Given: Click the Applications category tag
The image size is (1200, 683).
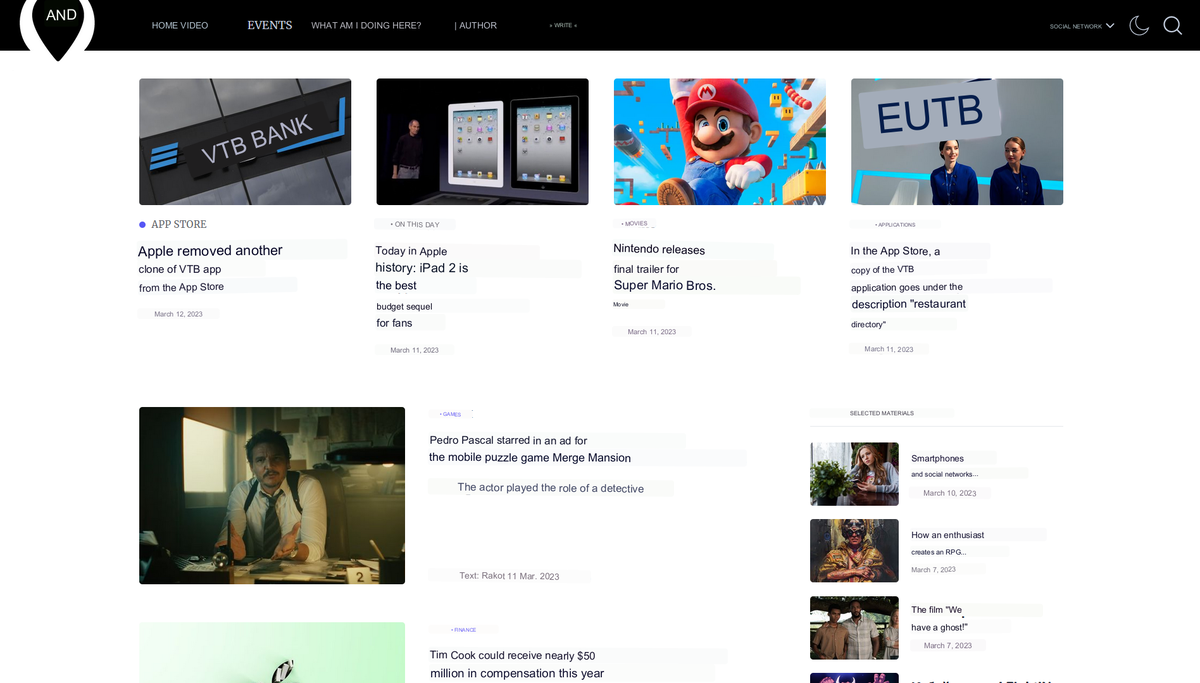Looking at the screenshot, I should point(894,225).
